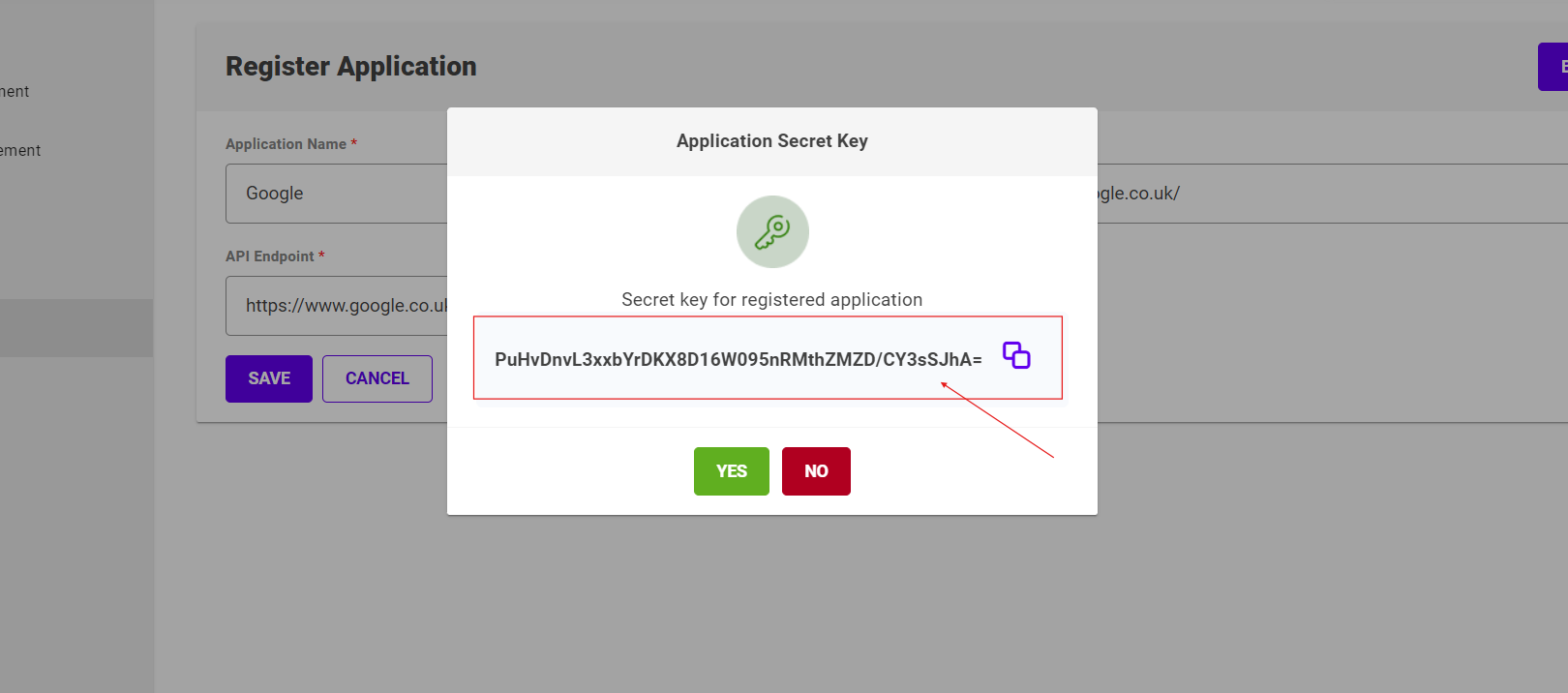The height and width of the screenshot is (693, 1568).
Task: Open the sidebar item ending in 'ement'
Action: pos(20,151)
